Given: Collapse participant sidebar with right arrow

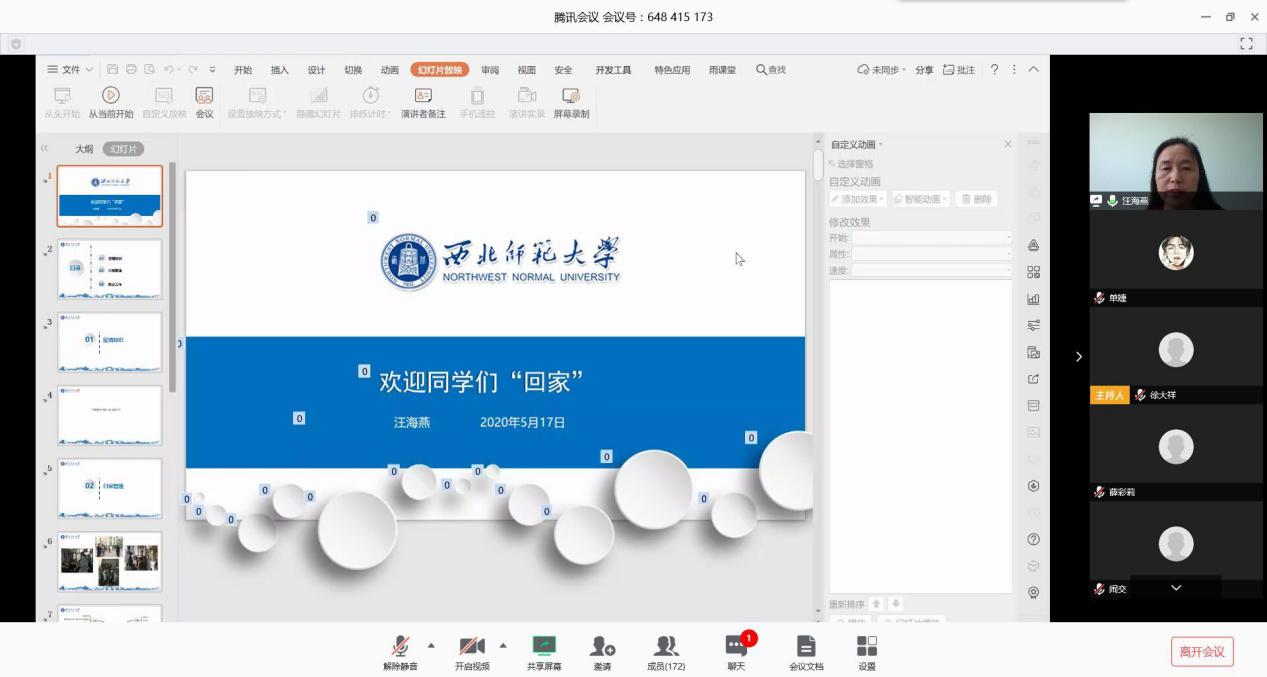Looking at the screenshot, I should pyautogui.click(x=1078, y=356).
